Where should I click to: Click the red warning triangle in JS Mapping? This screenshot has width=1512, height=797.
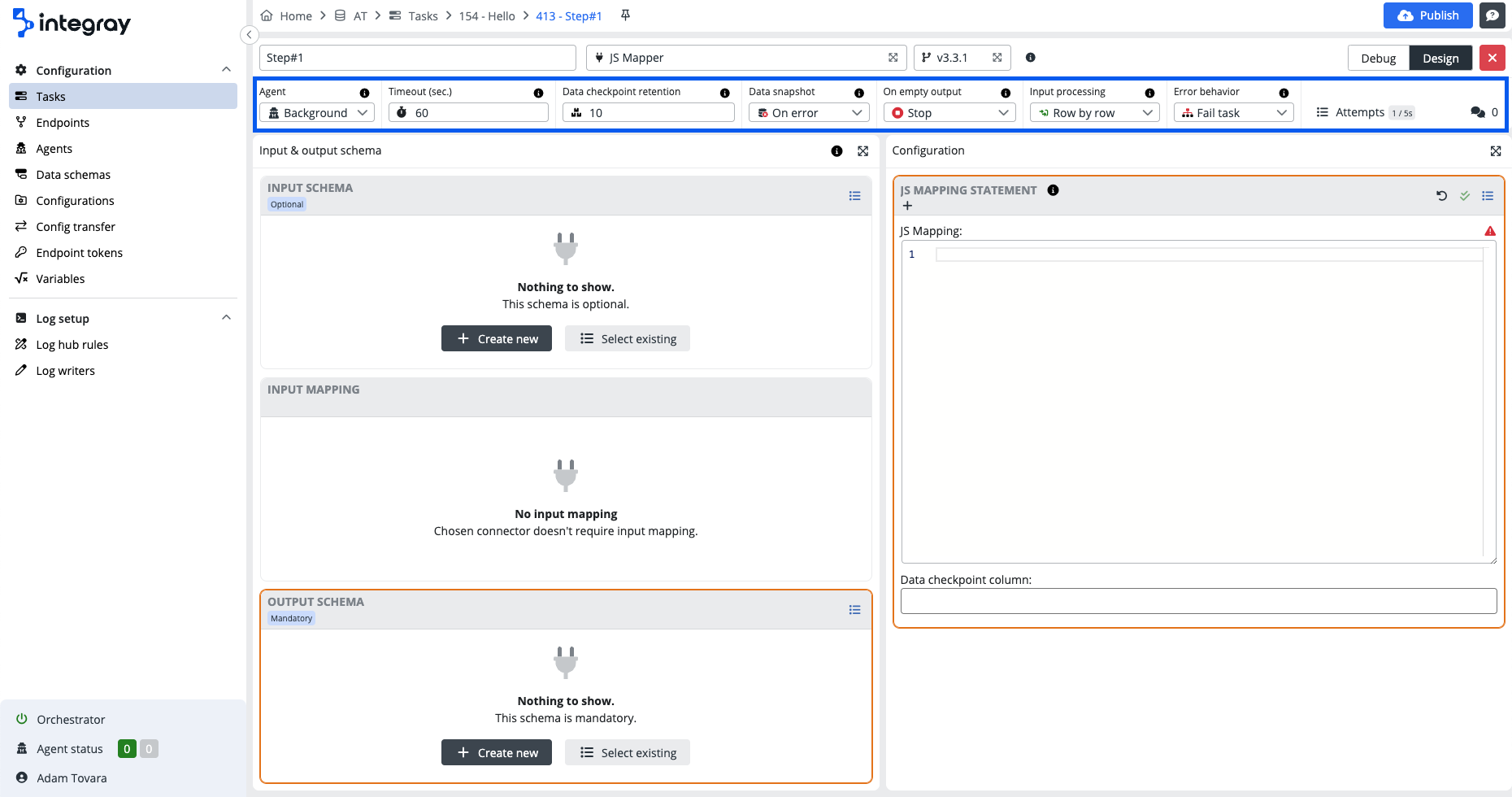pyautogui.click(x=1489, y=231)
